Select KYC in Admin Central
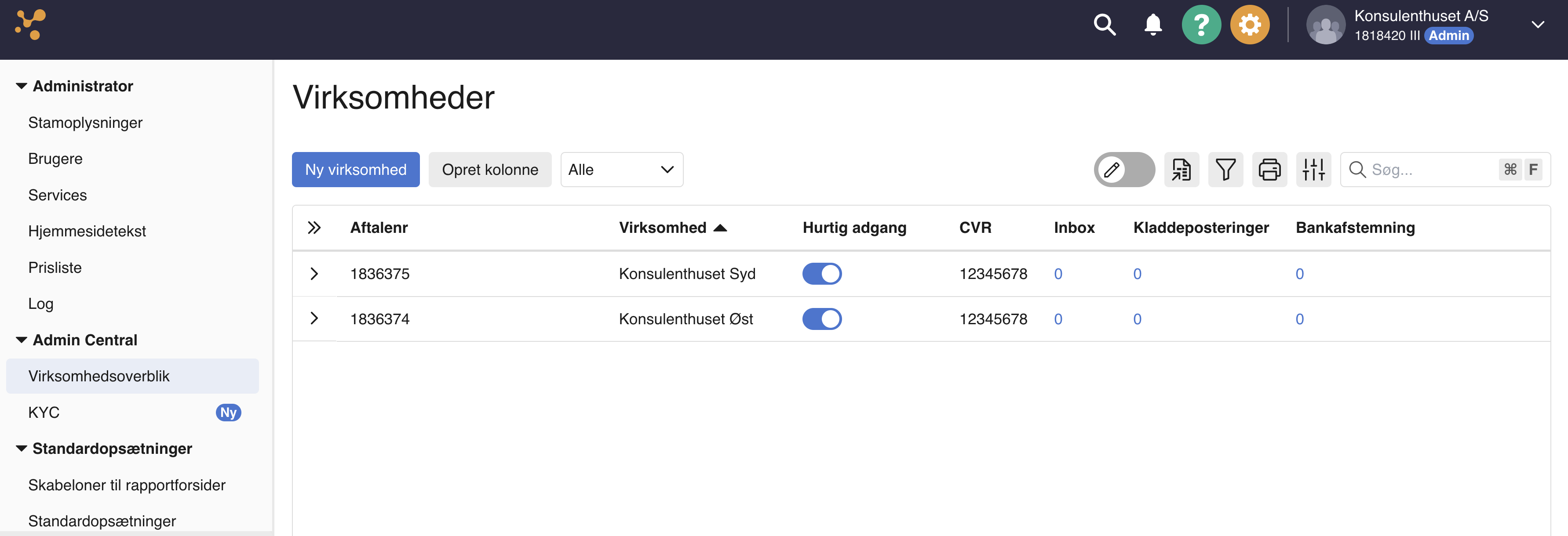Image resolution: width=1568 pixels, height=536 pixels. (44, 413)
